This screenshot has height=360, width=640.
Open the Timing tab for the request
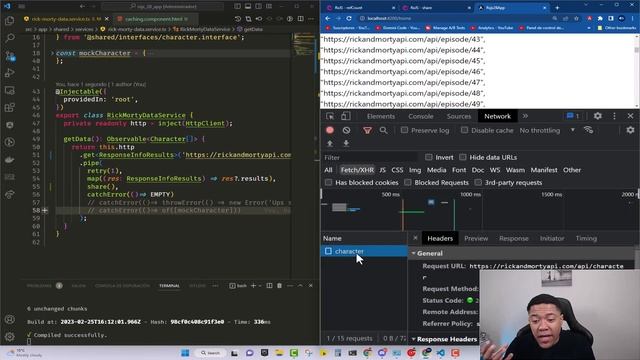pos(586,238)
